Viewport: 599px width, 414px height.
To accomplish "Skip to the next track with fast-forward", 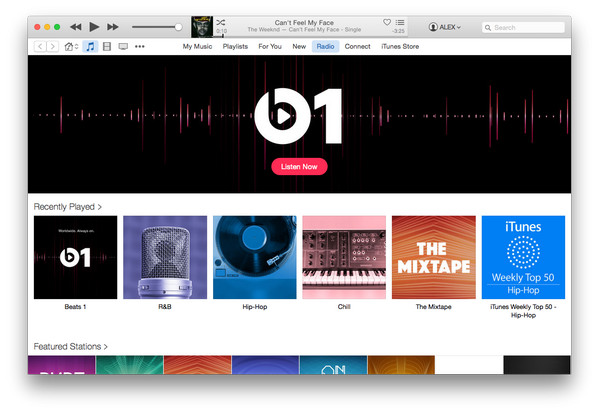I will [113, 27].
